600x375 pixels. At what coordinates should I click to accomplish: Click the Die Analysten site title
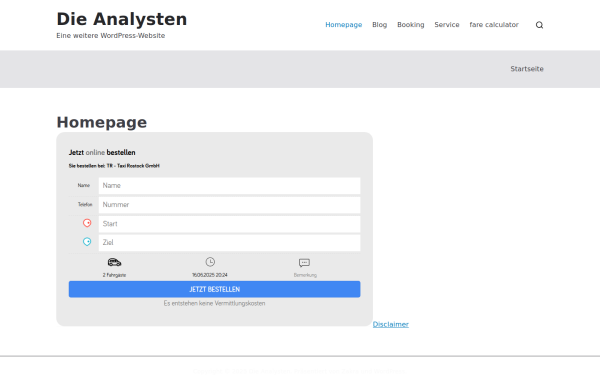click(122, 19)
